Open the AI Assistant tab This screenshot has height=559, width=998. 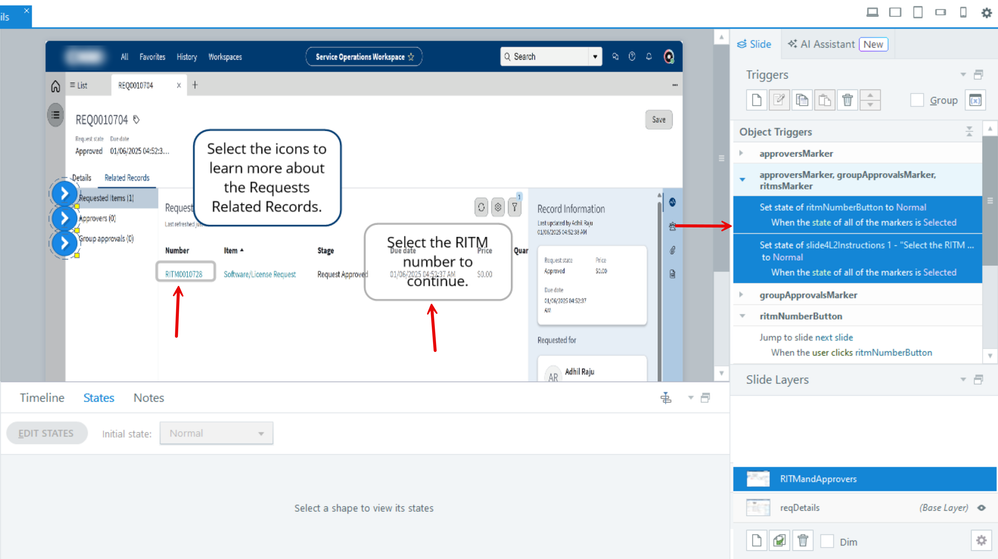click(x=838, y=44)
